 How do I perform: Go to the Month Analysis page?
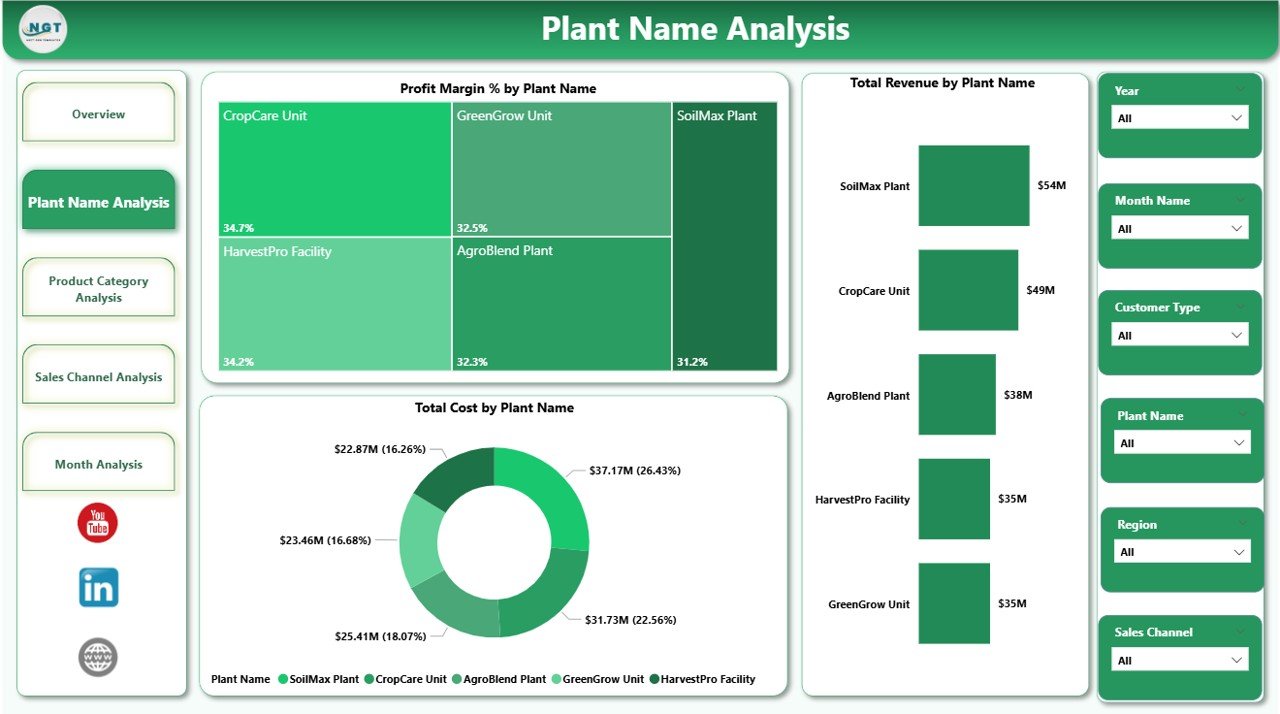97,462
